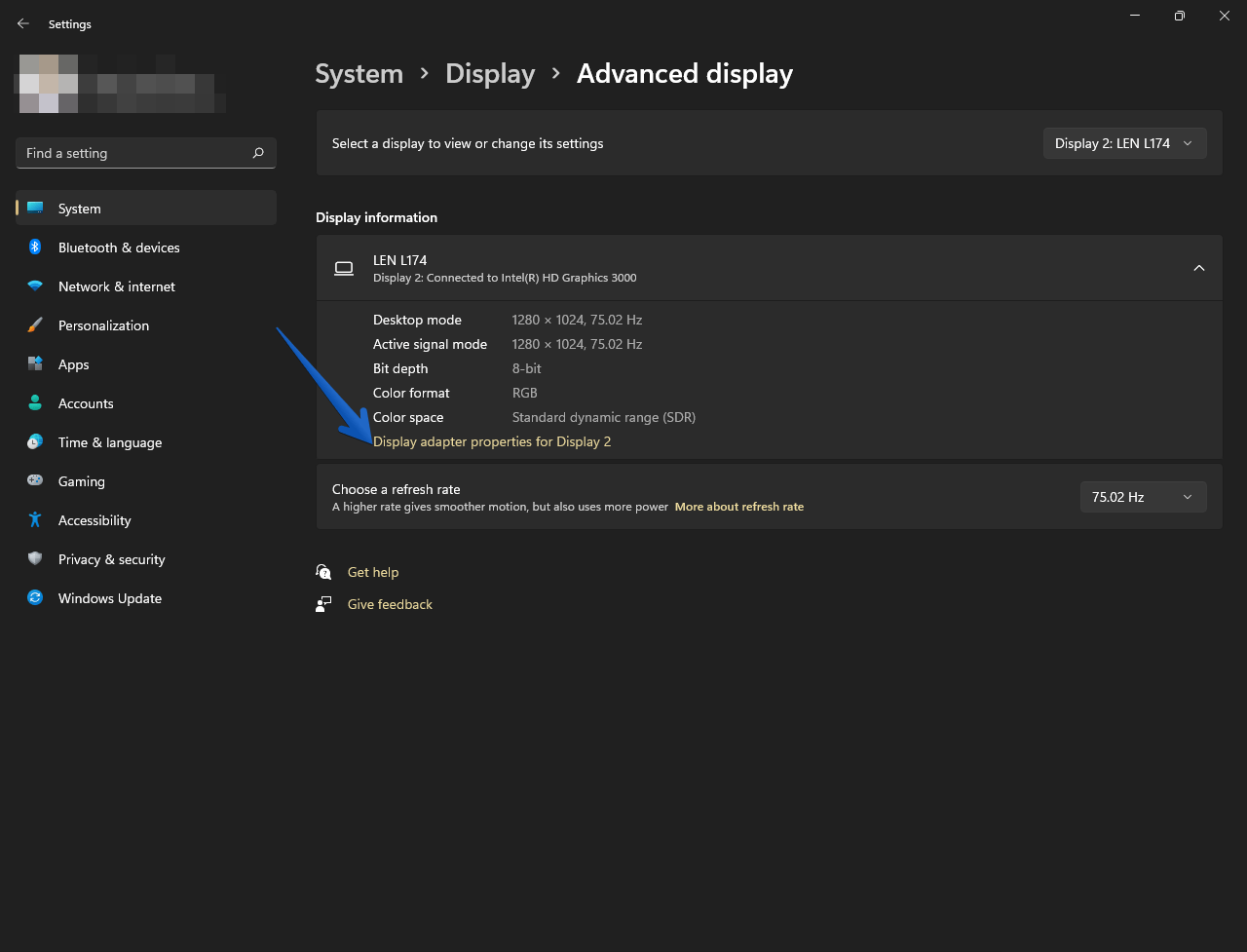The image size is (1247, 952).
Task: Click the Get help link
Action: pyautogui.click(x=373, y=572)
